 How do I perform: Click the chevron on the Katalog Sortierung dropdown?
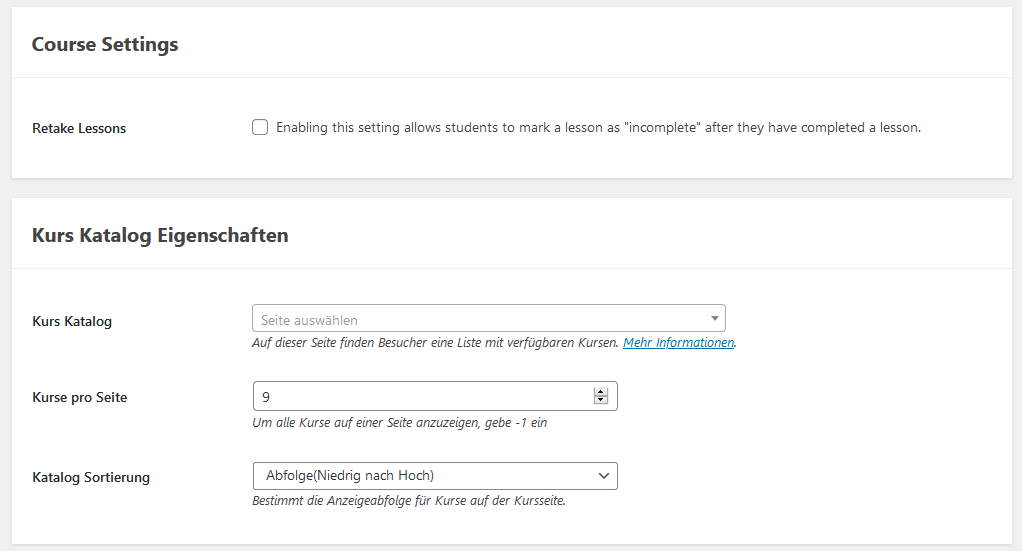[603, 475]
